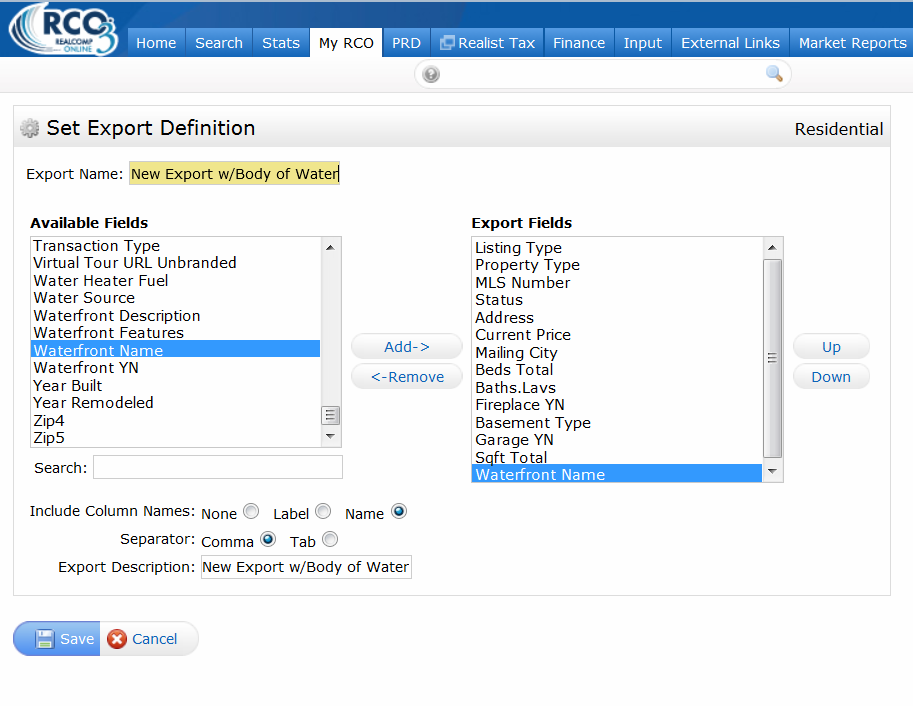This screenshot has height=706, width=913.
Task: Click the RCO3 Realcomp Online logo
Action: 63,29
